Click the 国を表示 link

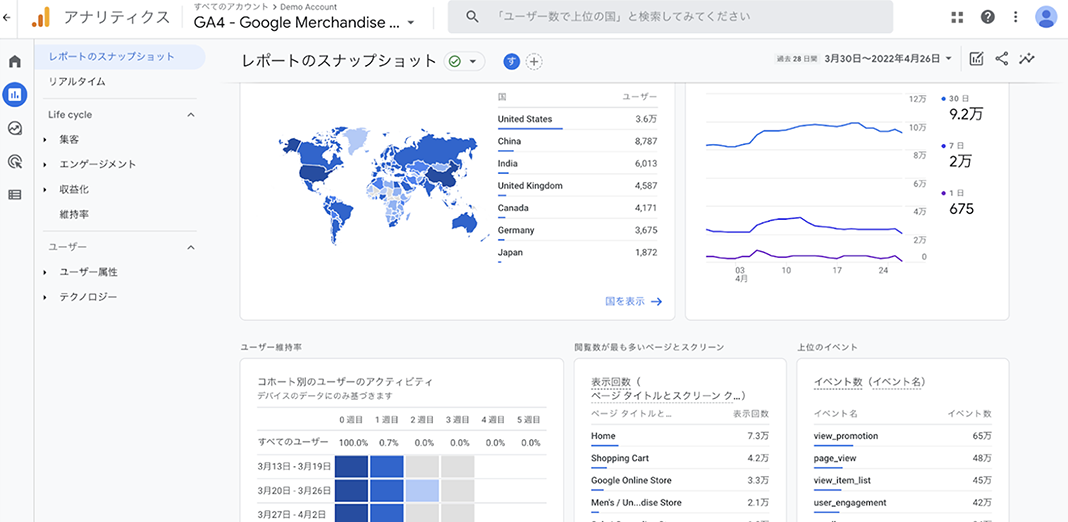(x=633, y=301)
